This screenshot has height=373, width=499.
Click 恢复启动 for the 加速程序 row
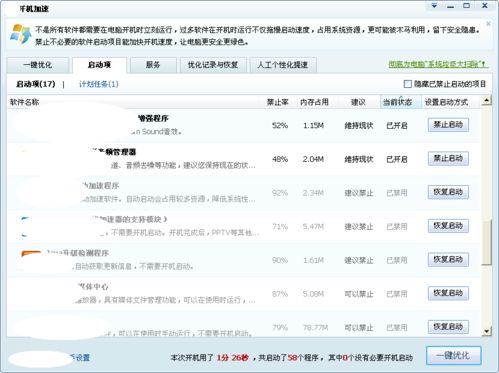click(x=448, y=192)
